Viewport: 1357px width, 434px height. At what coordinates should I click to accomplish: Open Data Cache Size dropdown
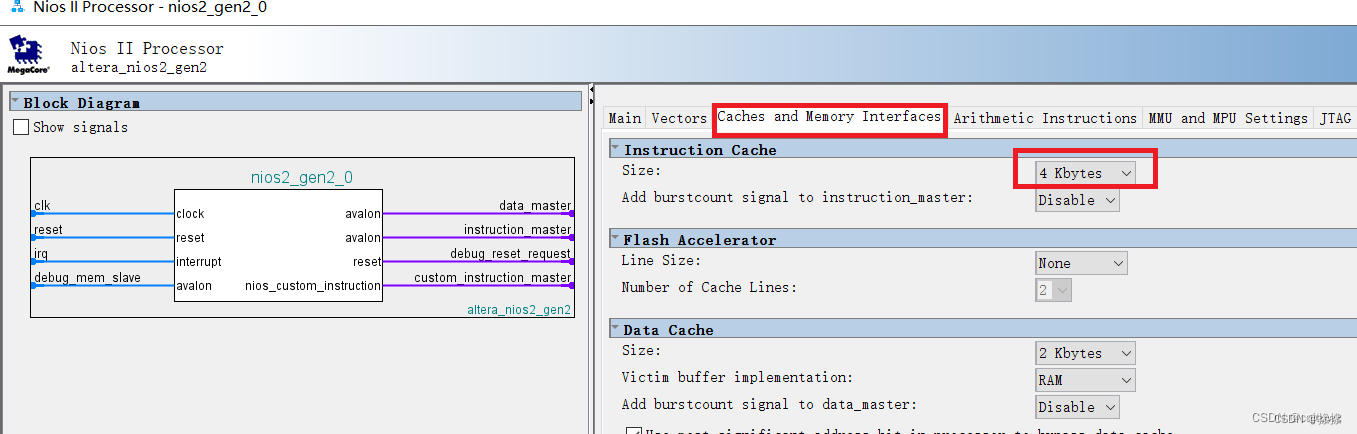point(1086,353)
